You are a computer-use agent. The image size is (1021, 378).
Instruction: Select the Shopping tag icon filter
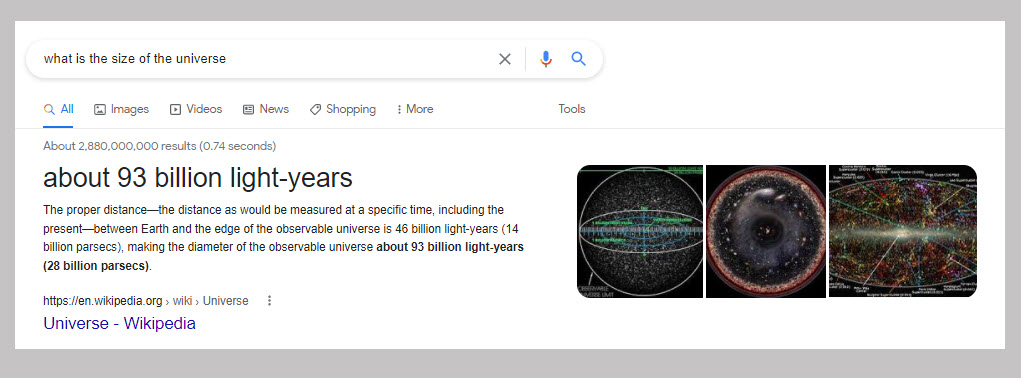coord(315,109)
